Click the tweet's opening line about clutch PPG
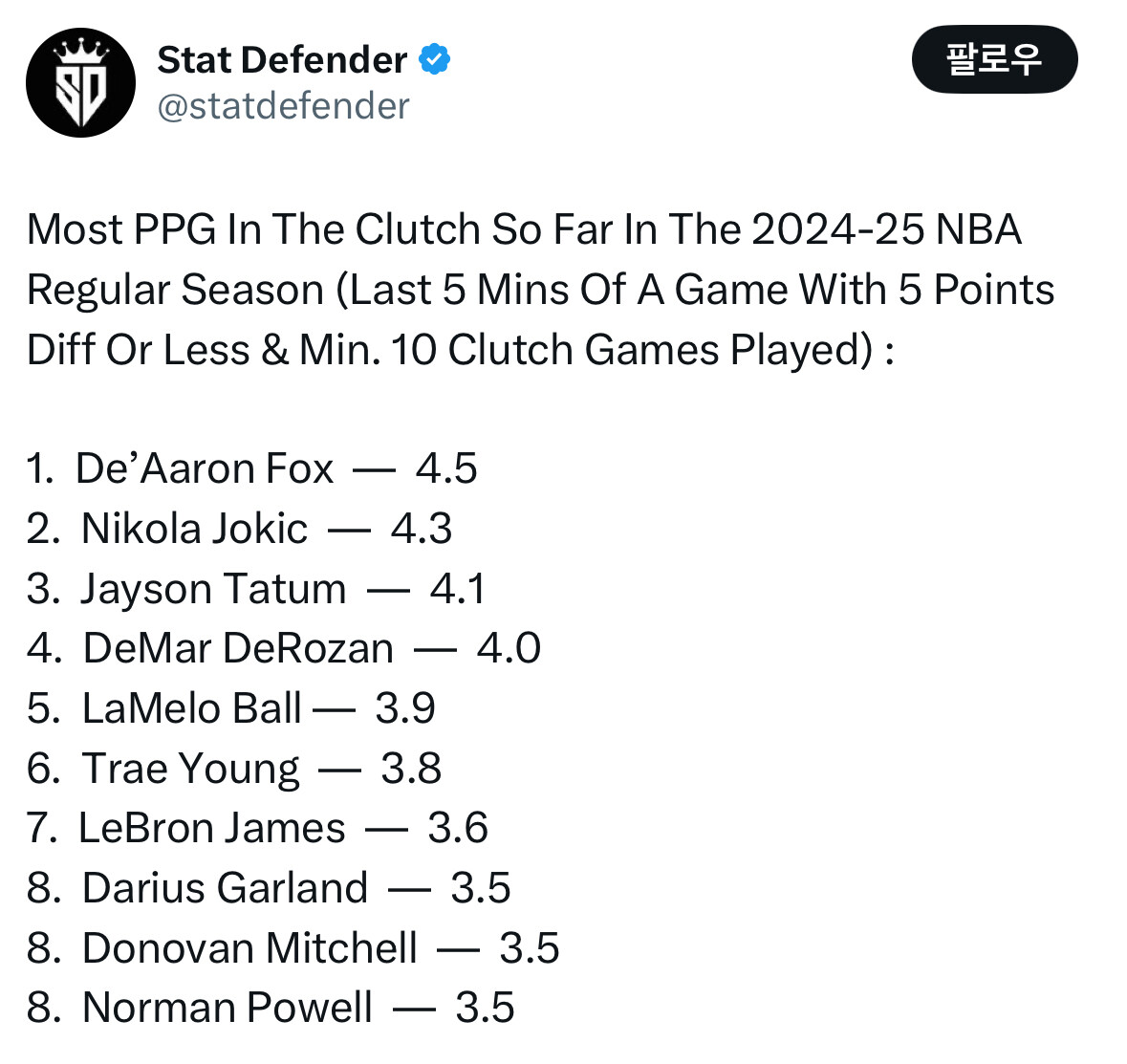The image size is (1127, 1064). (524, 229)
